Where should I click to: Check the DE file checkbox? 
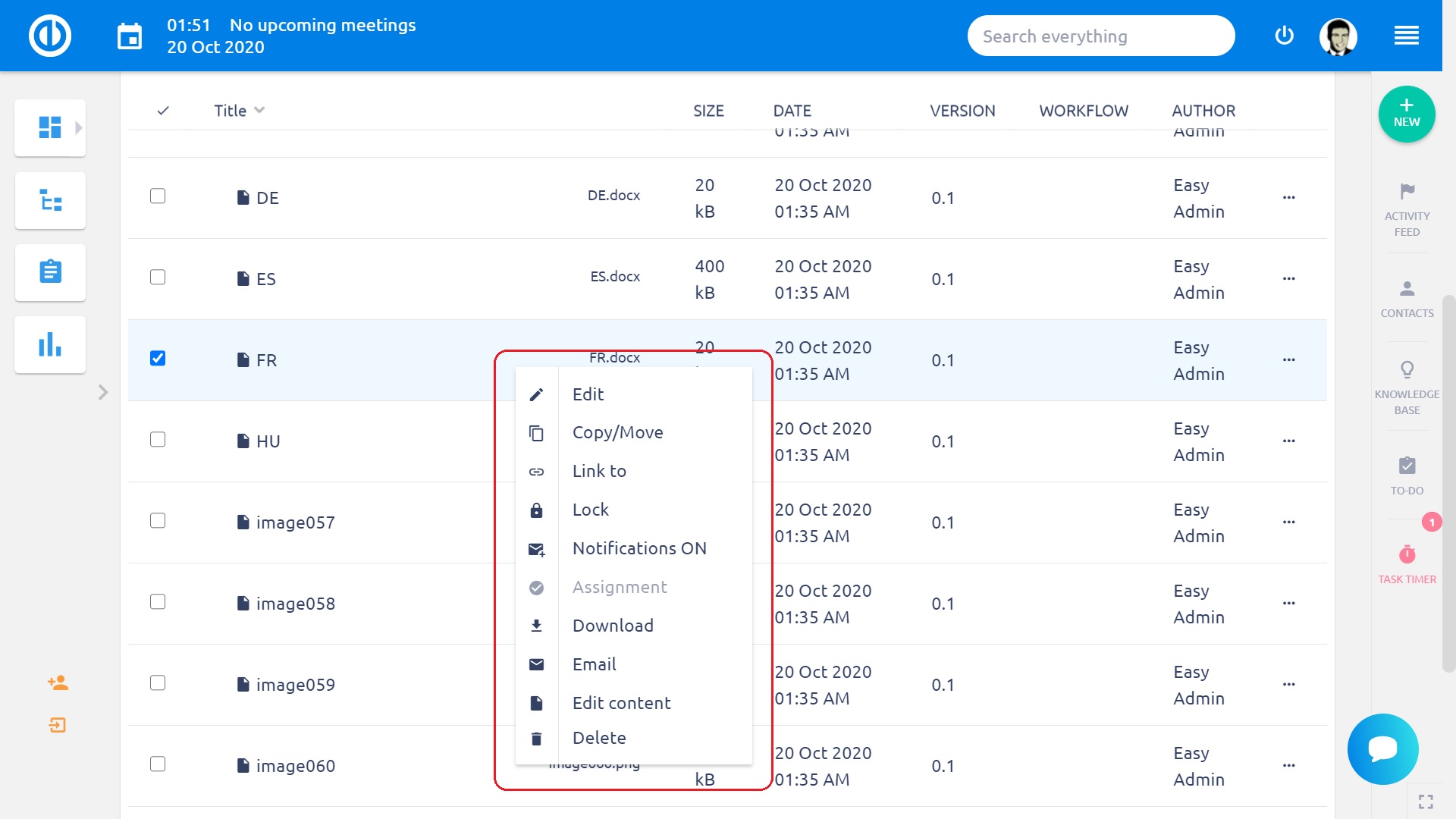[158, 196]
